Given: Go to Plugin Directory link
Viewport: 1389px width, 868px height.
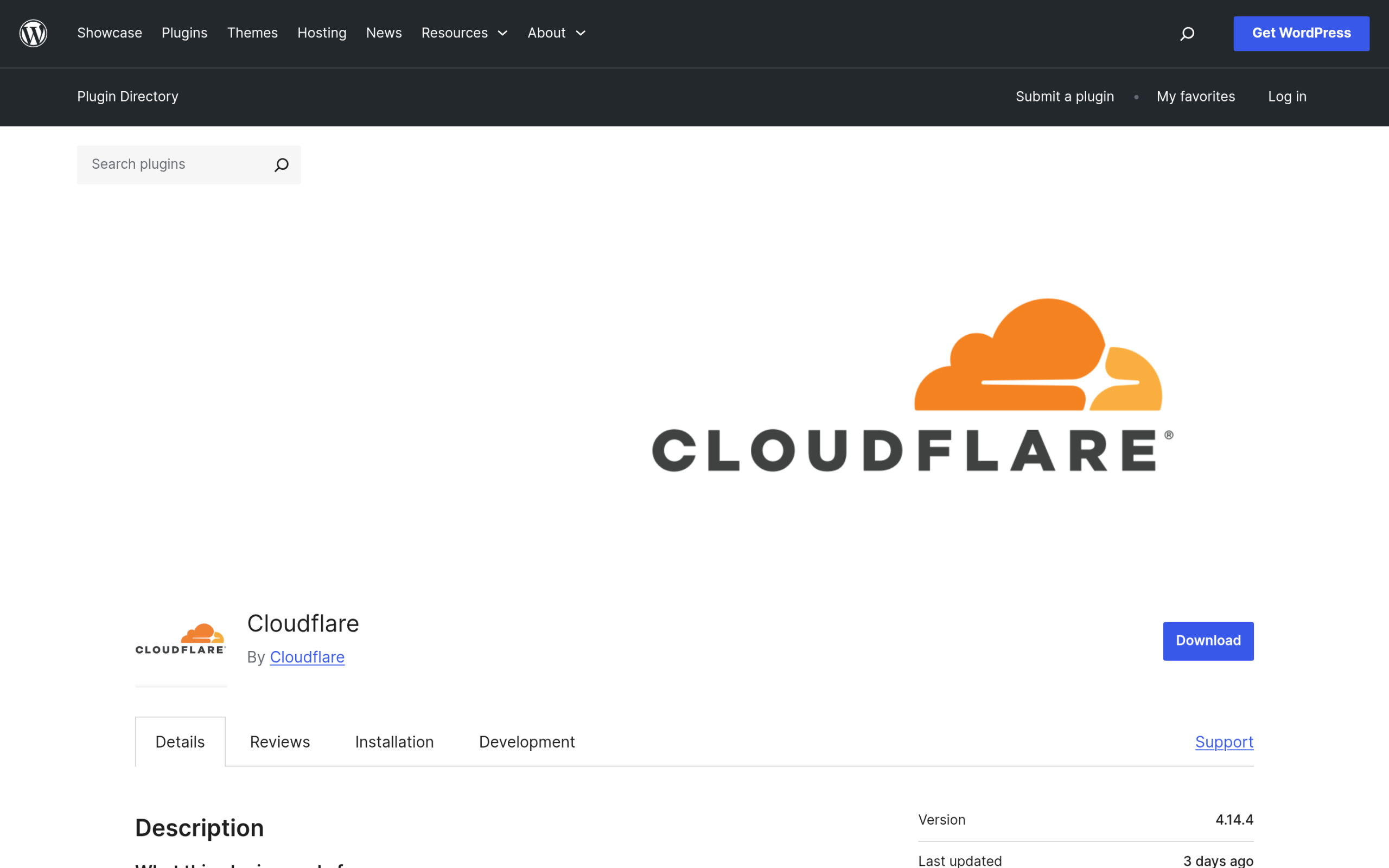Looking at the screenshot, I should click(128, 97).
